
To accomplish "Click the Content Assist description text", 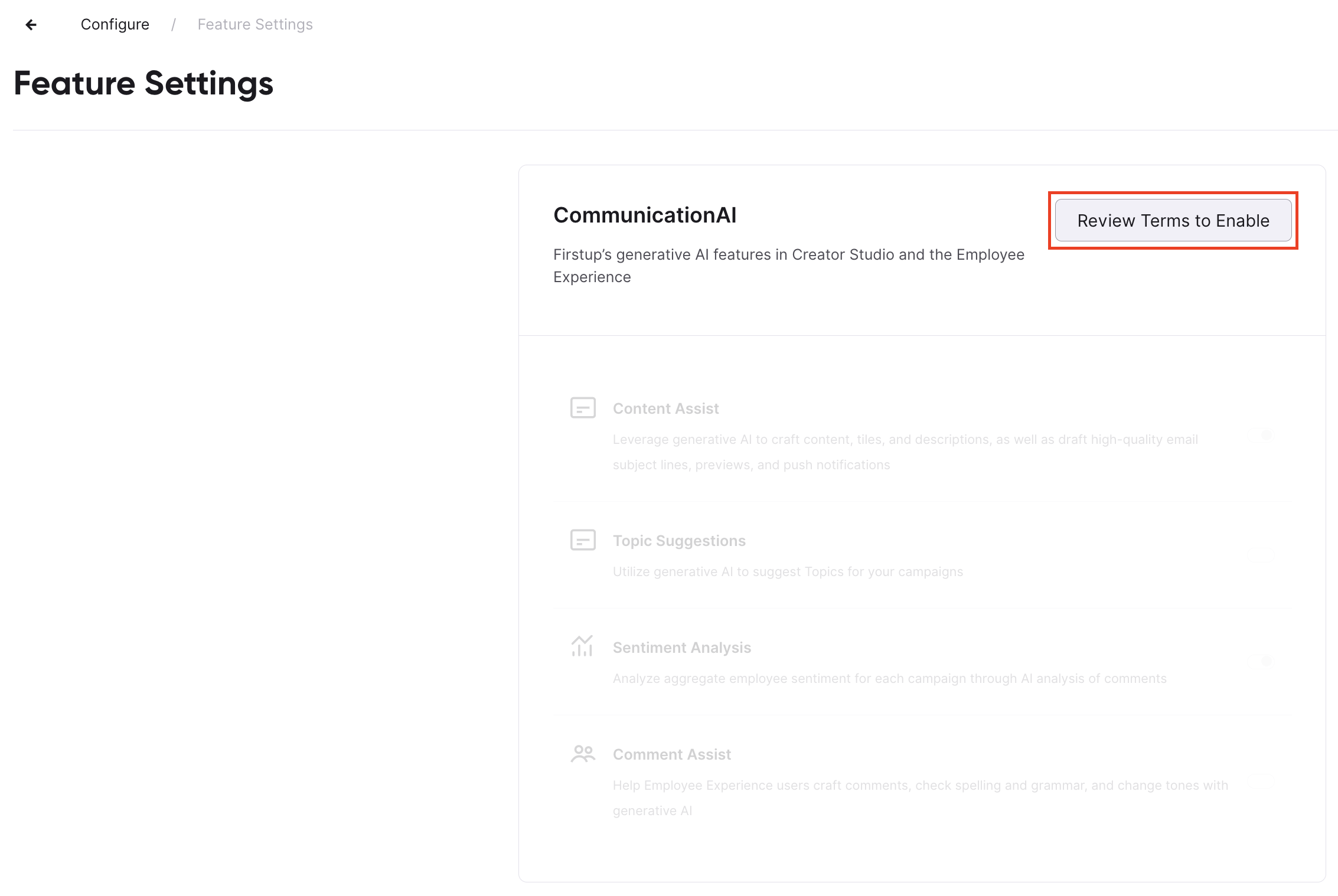I will 905,452.
